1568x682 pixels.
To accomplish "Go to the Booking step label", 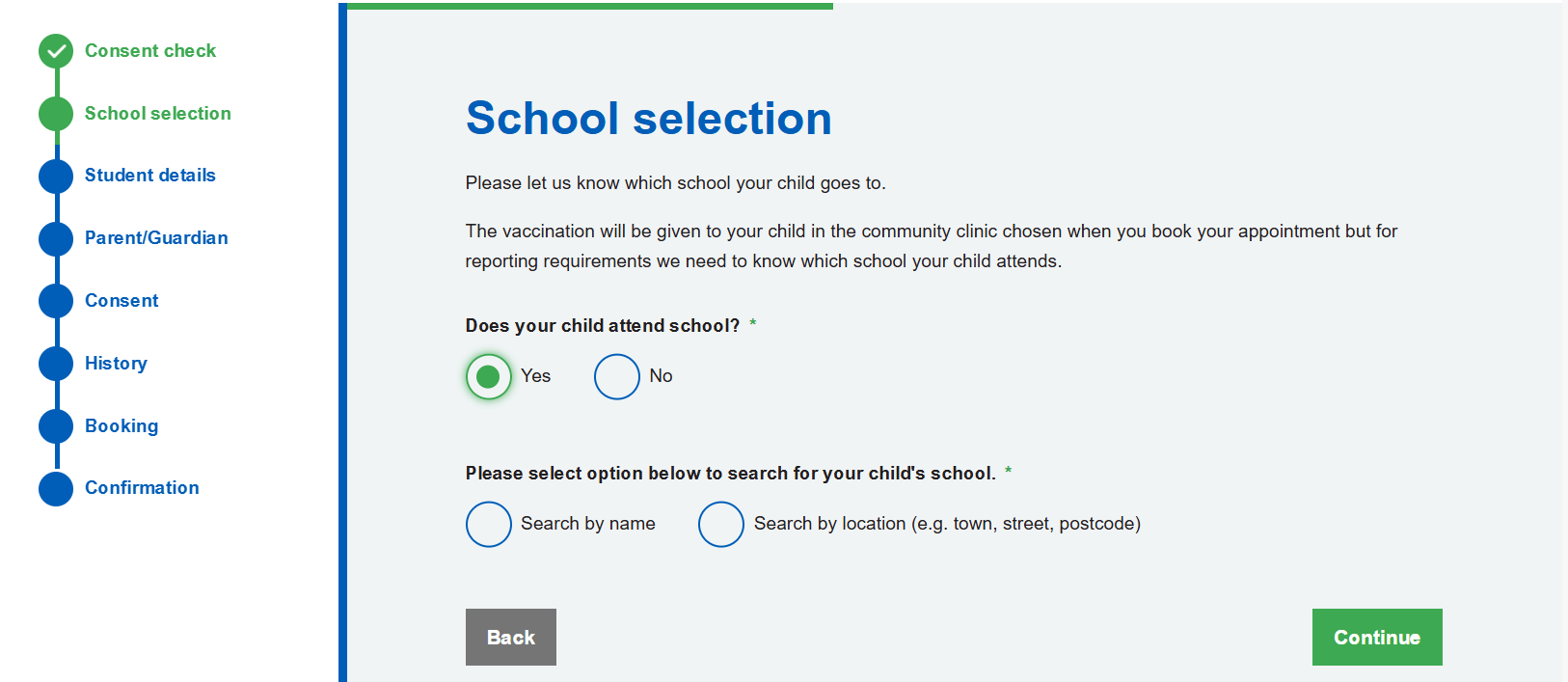I will (122, 426).
